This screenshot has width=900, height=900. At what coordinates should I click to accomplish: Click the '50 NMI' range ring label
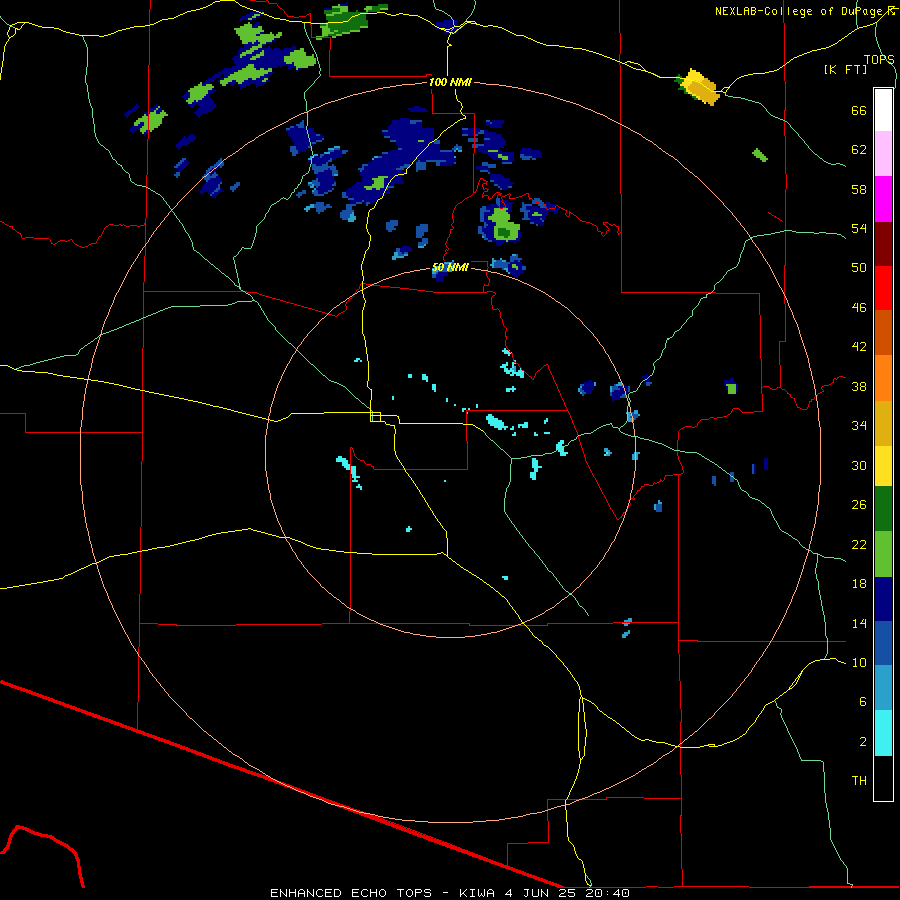click(450, 267)
